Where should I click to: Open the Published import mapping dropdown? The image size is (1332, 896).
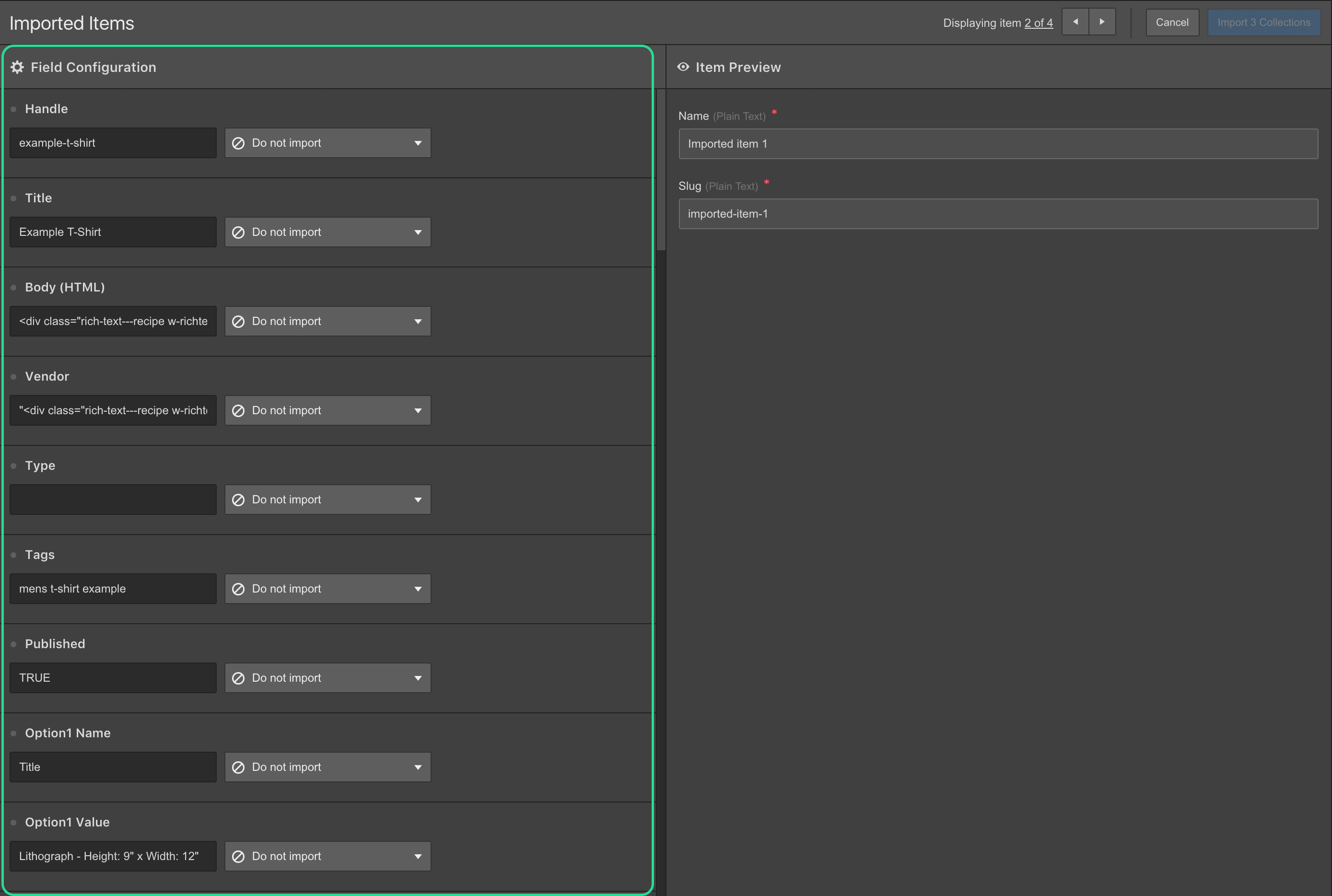pyautogui.click(x=327, y=678)
